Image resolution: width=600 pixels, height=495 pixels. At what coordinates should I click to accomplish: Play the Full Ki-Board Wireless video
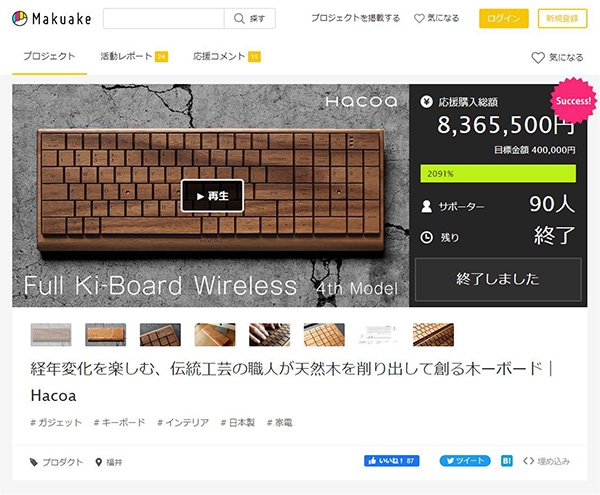pyautogui.click(x=212, y=195)
